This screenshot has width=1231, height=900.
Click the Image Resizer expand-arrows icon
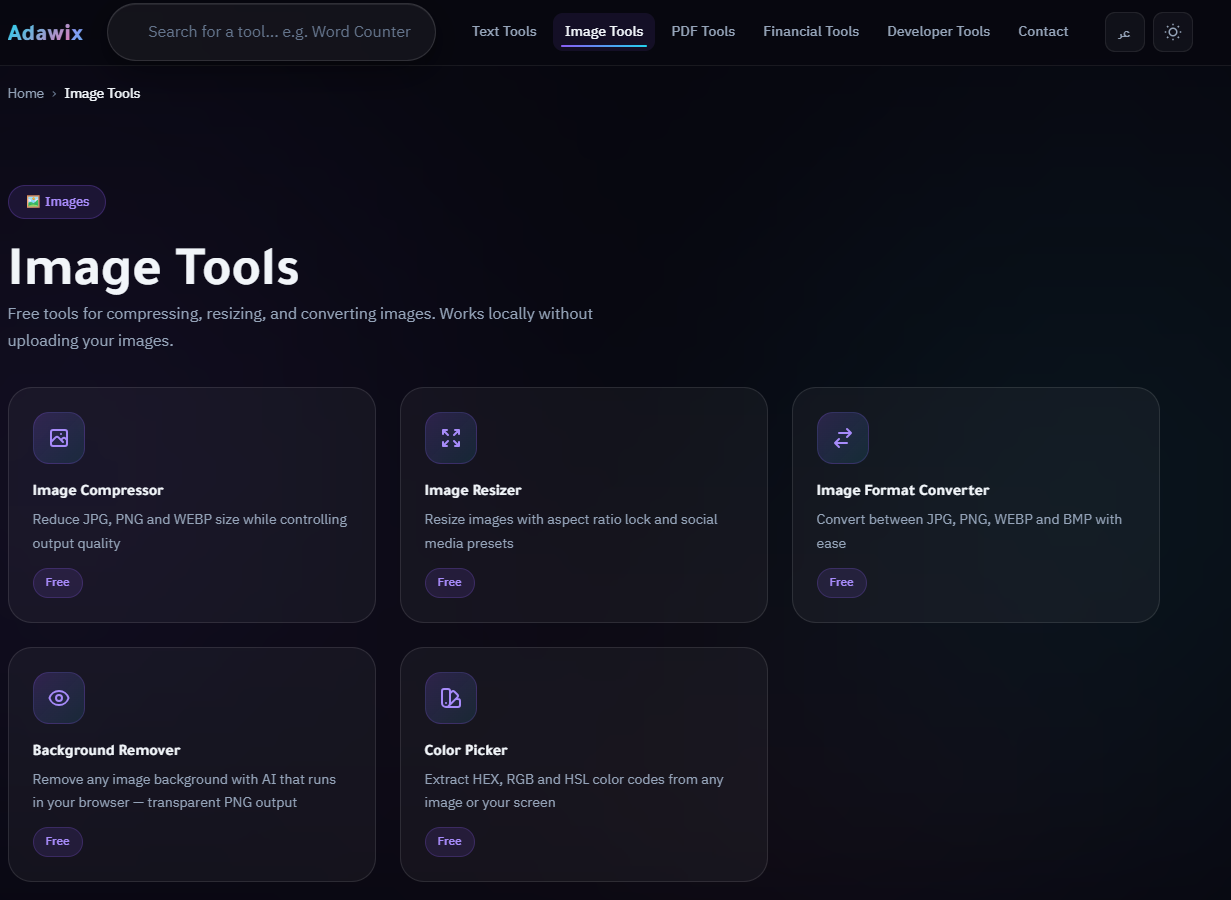click(451, 438)
